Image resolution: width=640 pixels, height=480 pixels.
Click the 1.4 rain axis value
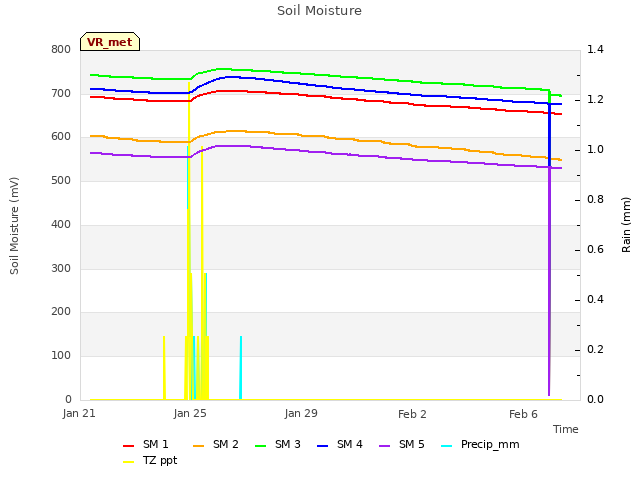pos(595,49)
